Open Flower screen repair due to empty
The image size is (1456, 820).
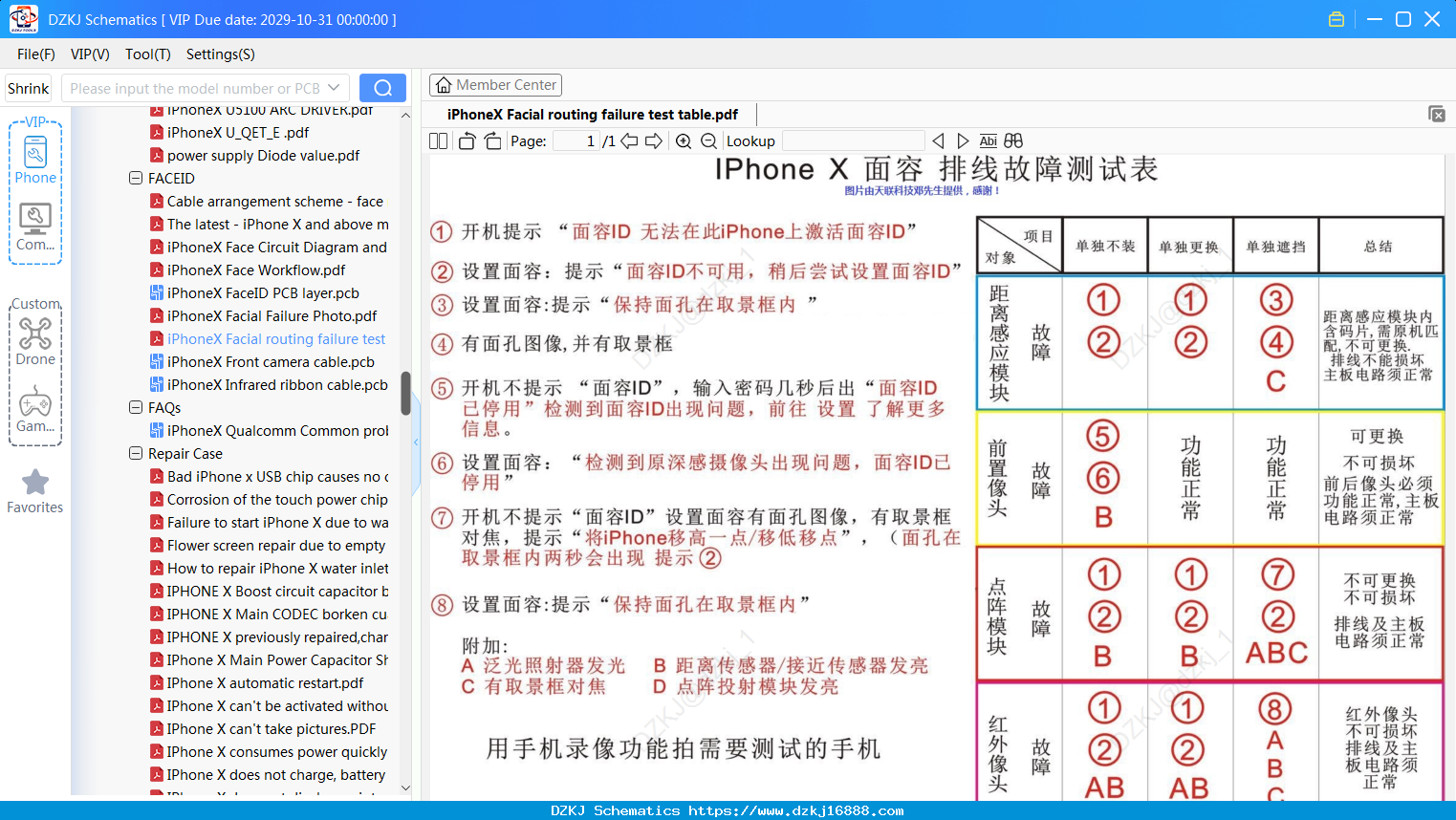pyautogui.click(x=268, y=546)
